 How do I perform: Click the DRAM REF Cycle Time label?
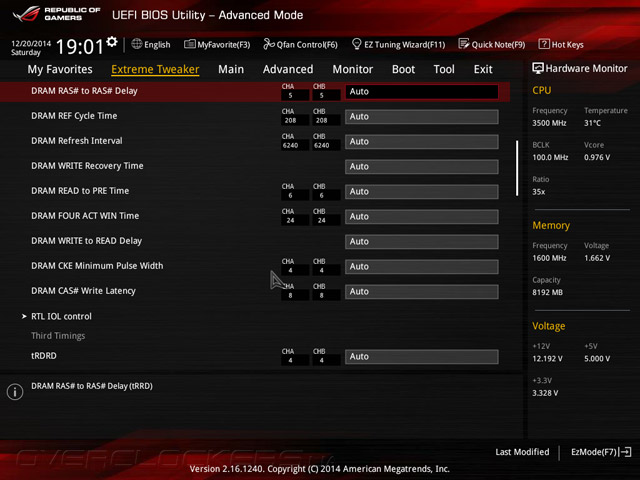(x=74, y=116)
